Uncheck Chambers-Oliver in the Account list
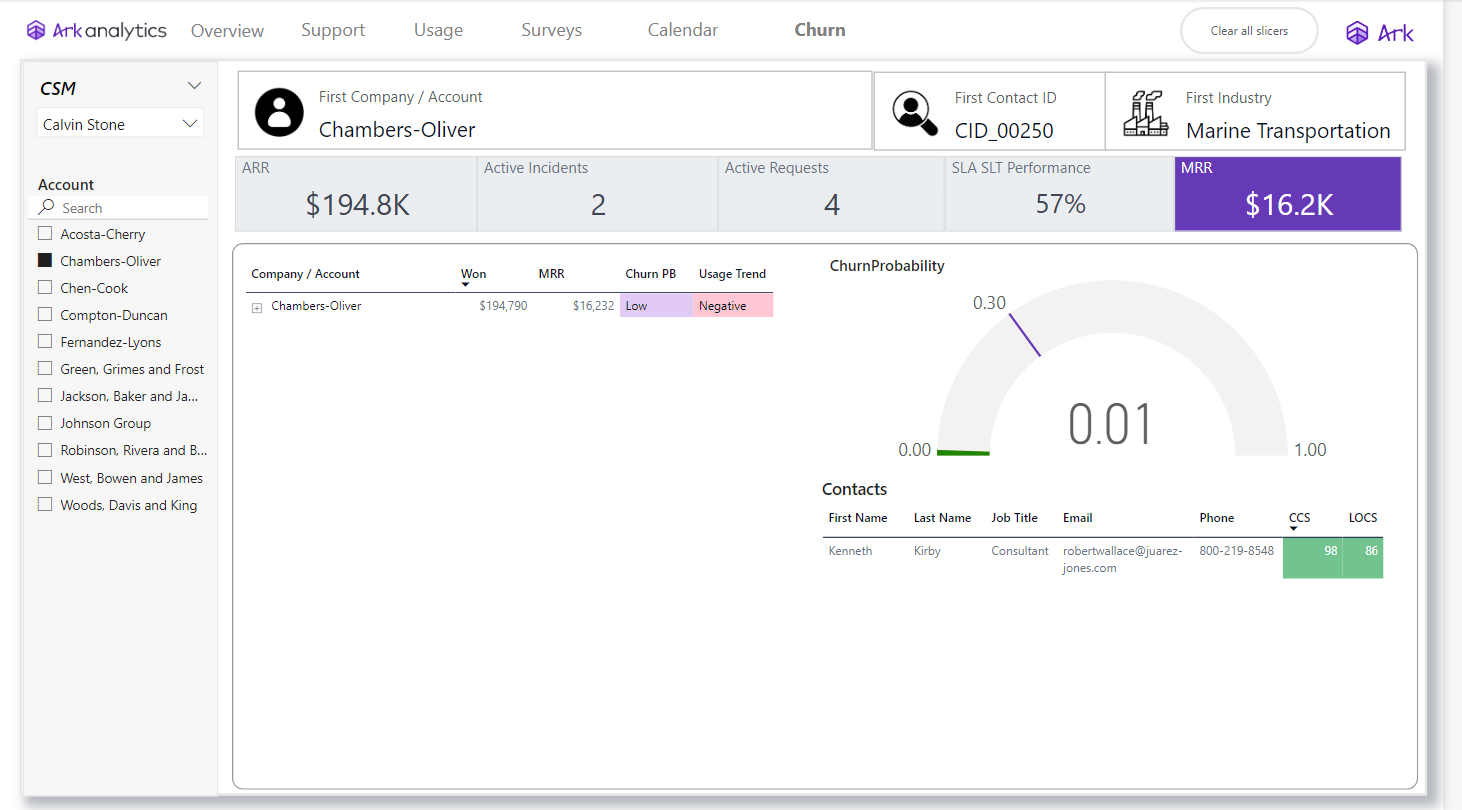 (44, 260)
